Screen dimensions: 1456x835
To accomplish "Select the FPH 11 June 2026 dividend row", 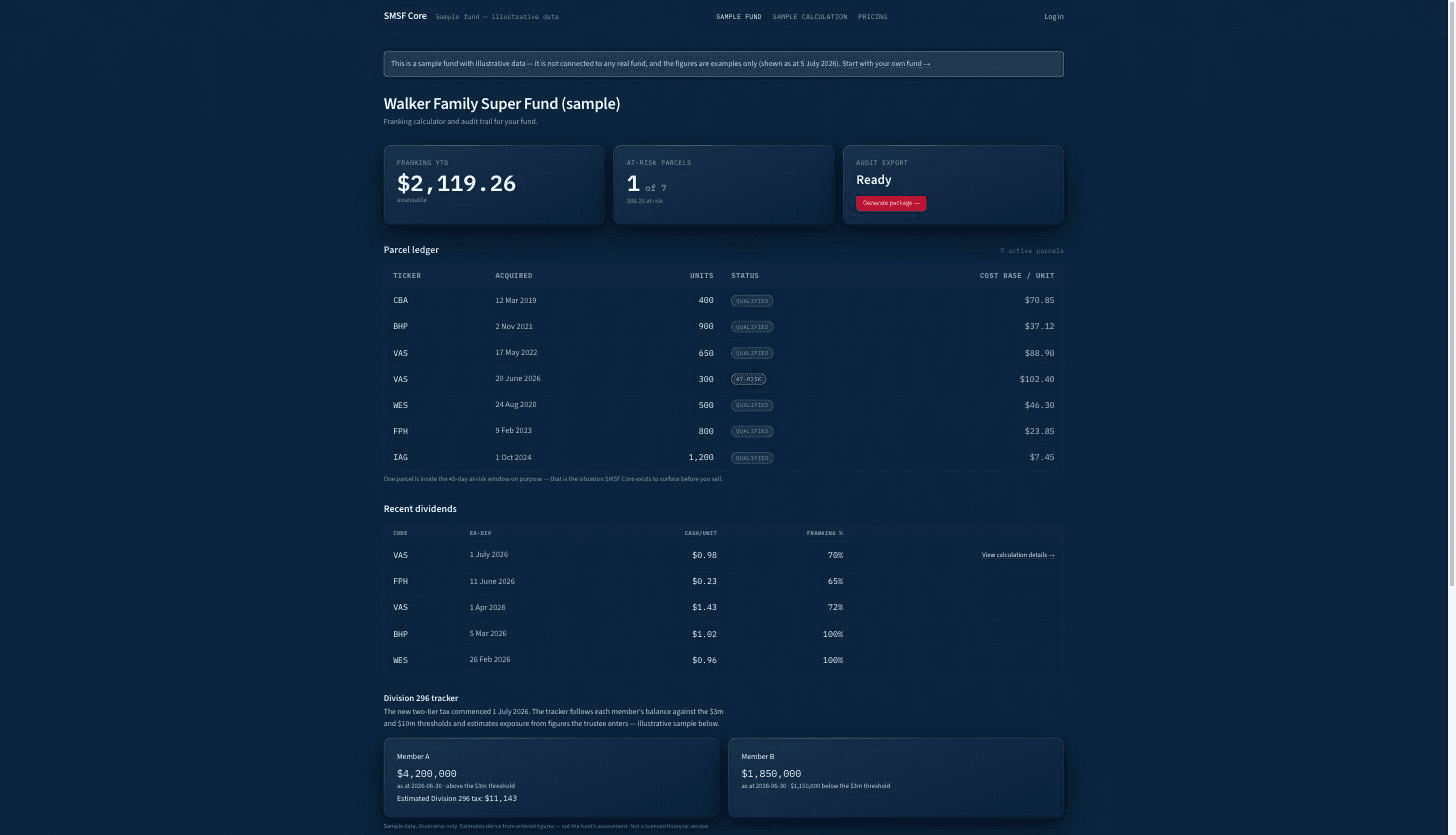I will coord(723,581).
